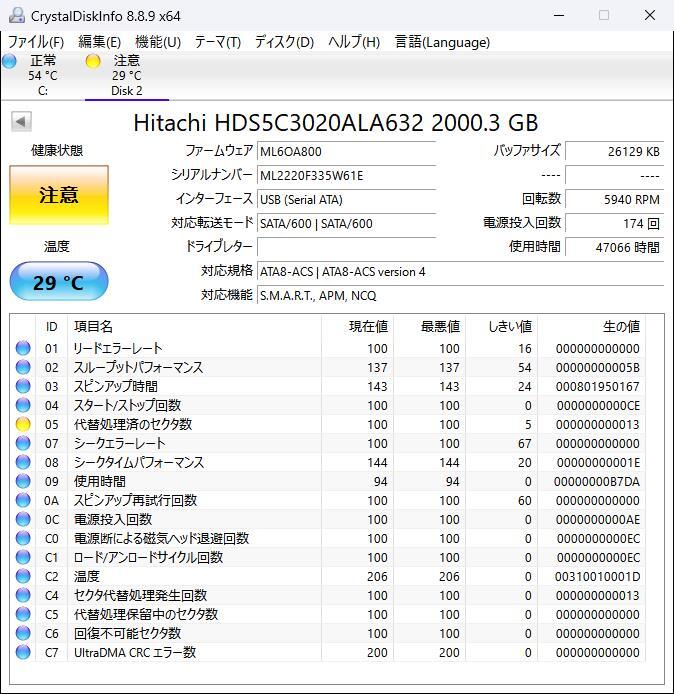Click the buffer size value 26129 KB
Viewport: 674px width, 694px height.
click(615, 151)
